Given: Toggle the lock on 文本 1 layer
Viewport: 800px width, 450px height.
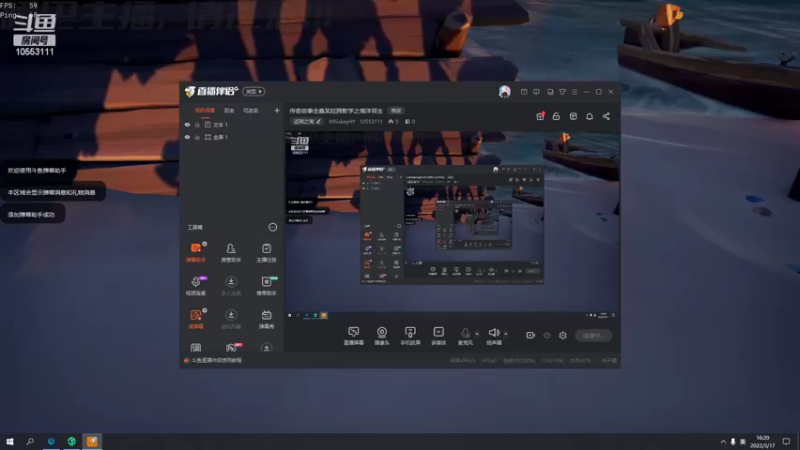Looking at the screenshot, I should [x=197, y=124].
